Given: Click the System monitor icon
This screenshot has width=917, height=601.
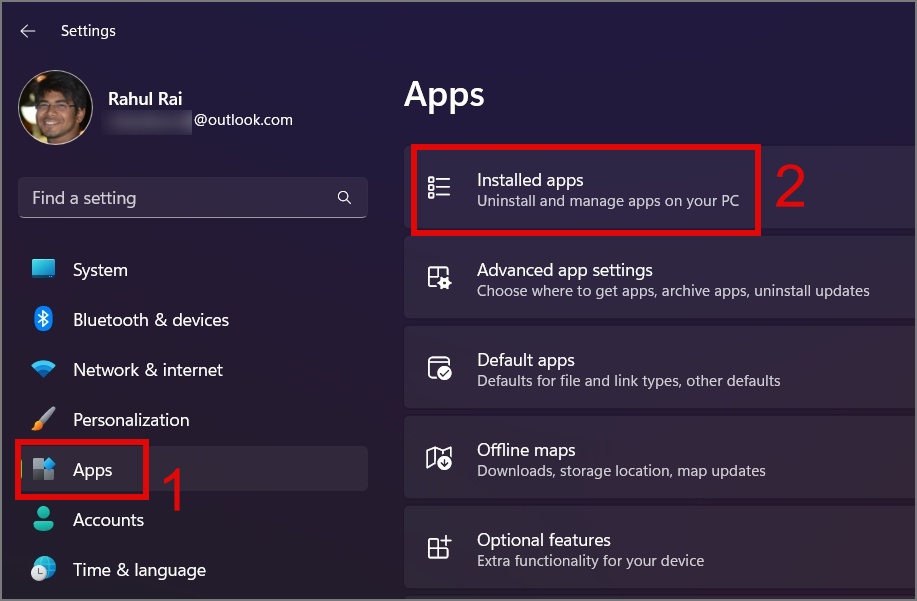Looking at the screenshot, I should (43, 269).
